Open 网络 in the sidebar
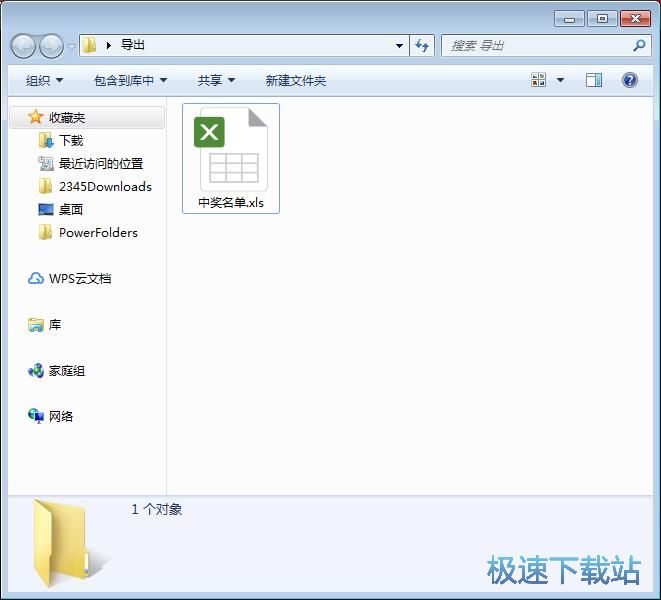The image size is (661, 600). click(61, 416)
